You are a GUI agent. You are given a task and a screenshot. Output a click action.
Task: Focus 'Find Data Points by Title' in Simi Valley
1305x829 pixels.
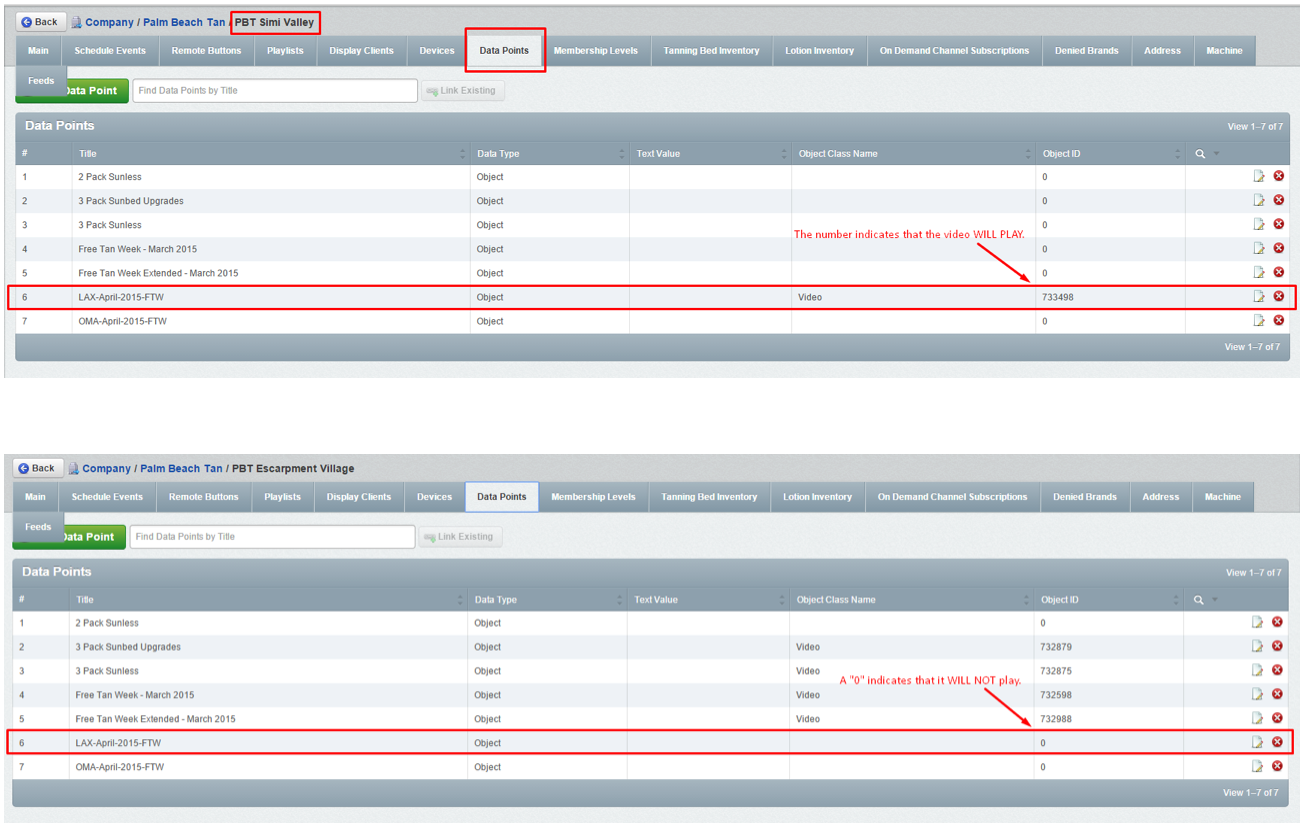275,90
